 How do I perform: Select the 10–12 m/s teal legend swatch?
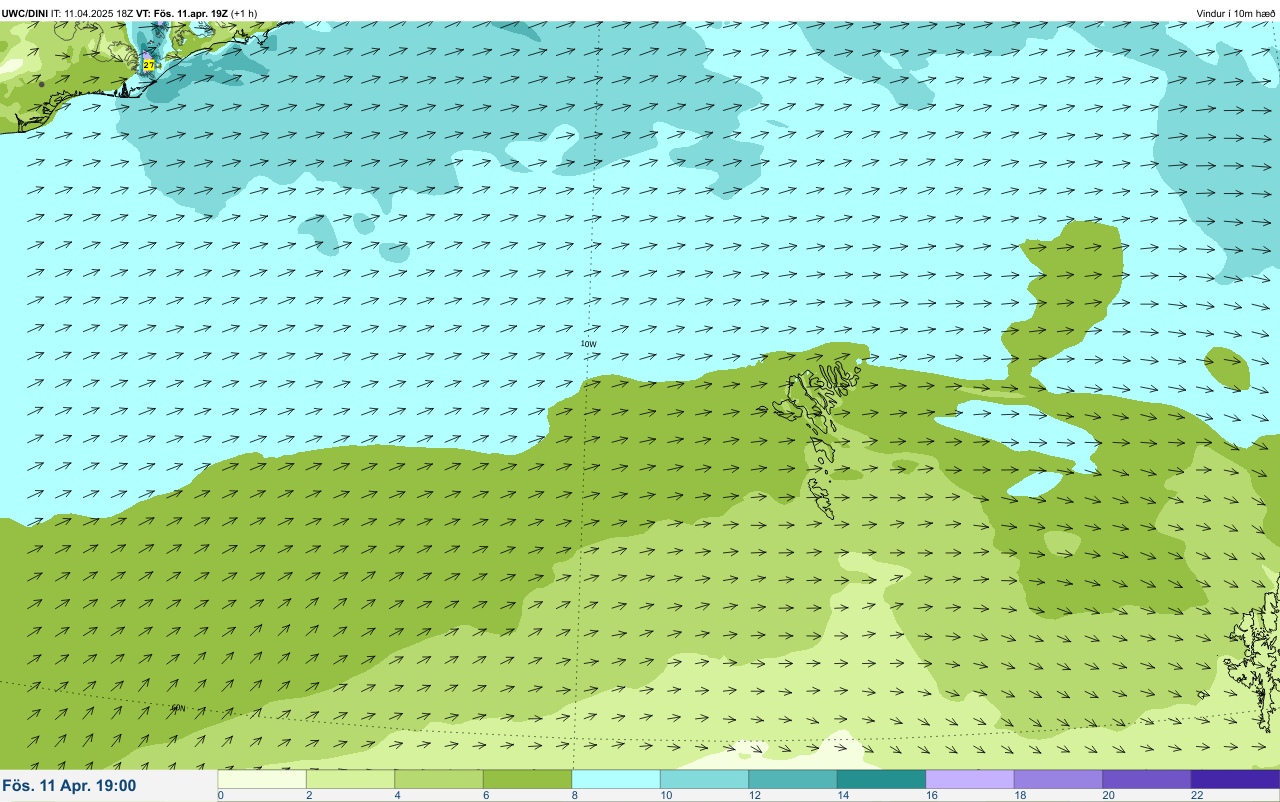click(704, 779)
